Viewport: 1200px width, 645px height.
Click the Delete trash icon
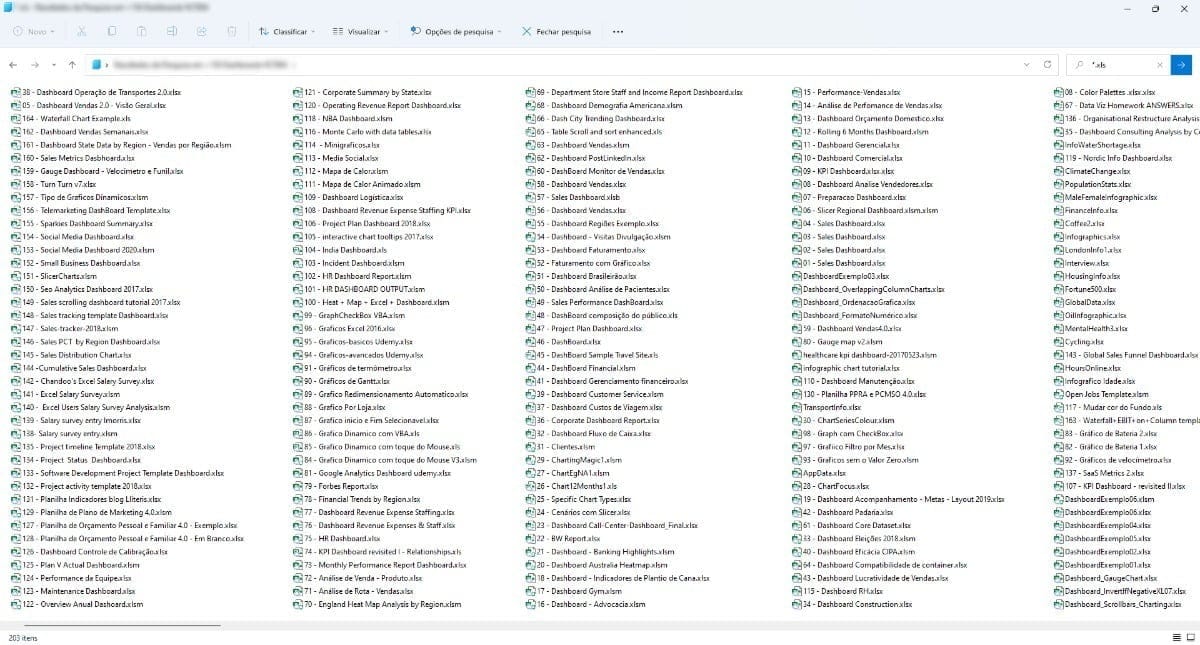click(231, 31)
